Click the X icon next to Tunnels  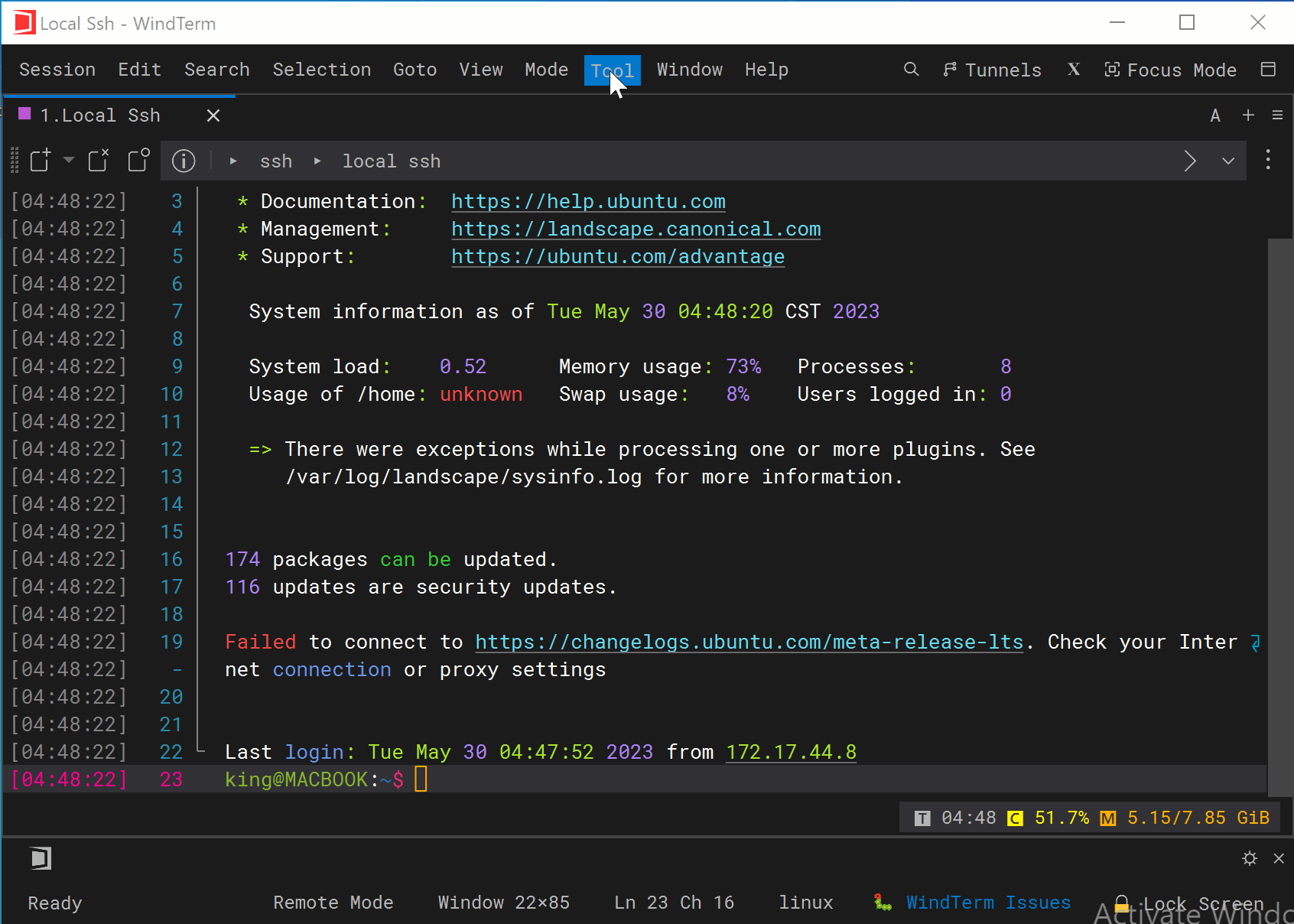1074,70
